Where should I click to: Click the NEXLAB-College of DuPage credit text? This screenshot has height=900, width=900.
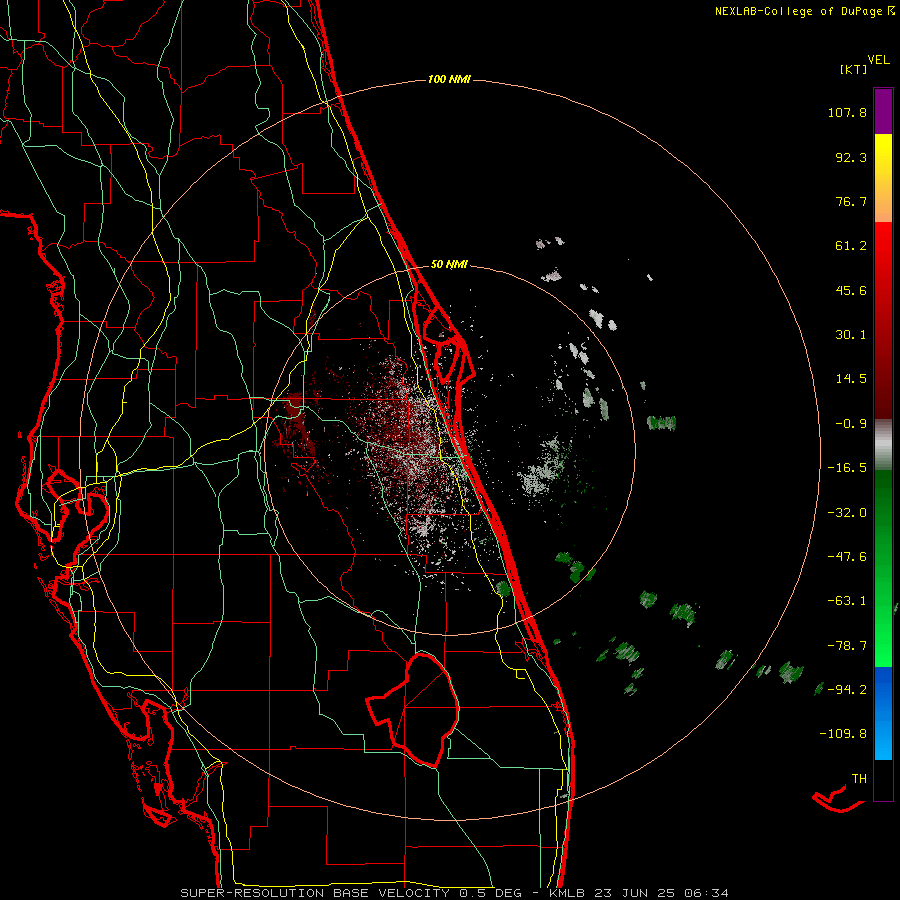click(x=804, y=11)
